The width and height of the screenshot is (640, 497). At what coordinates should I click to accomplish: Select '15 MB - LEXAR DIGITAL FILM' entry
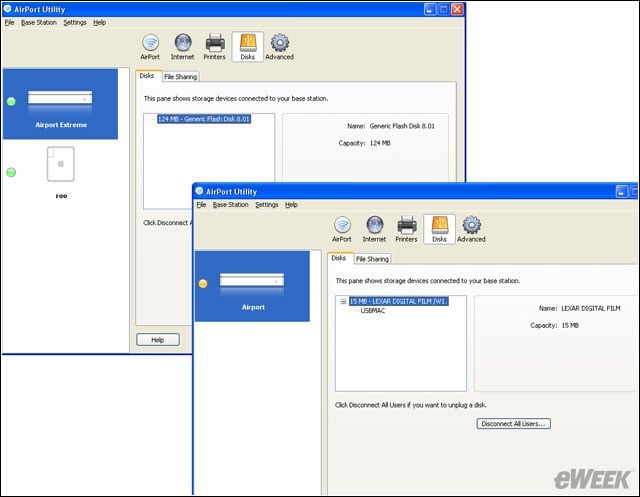pyautogui.click(x=399, y=301)
